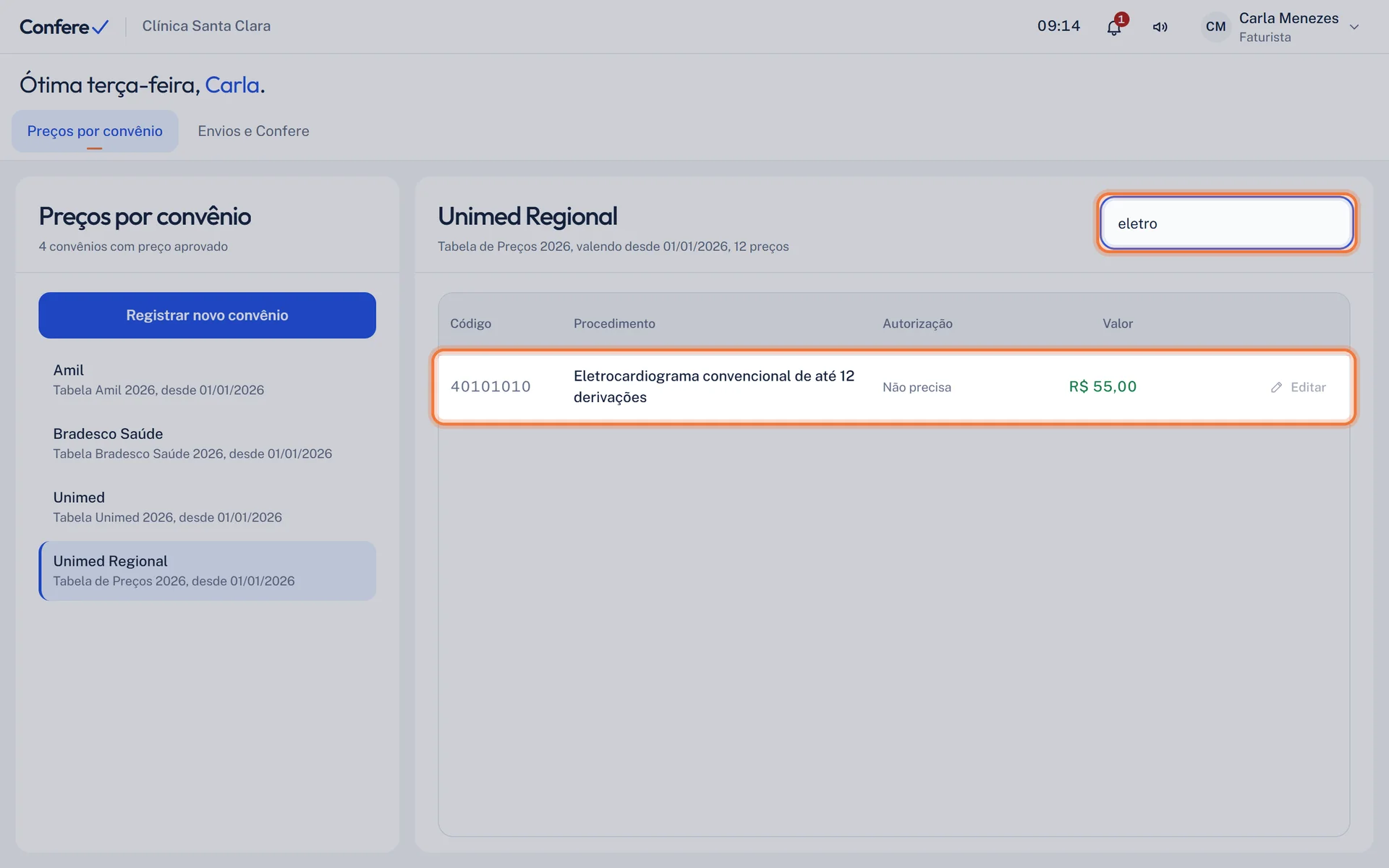This screenshot has height=868, width=1389.
Task: Click the Autorização column header
Action: click(x=917, y=323)
